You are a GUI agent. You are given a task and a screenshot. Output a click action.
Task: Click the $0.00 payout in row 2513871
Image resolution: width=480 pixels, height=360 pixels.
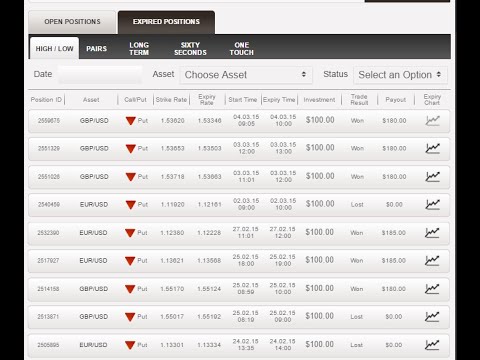tap(394, 317)
